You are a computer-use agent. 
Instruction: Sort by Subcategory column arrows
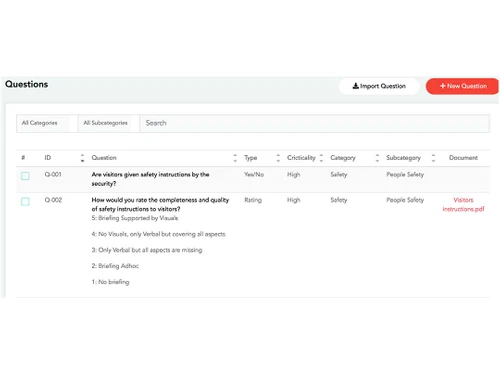tap(433, 158)
